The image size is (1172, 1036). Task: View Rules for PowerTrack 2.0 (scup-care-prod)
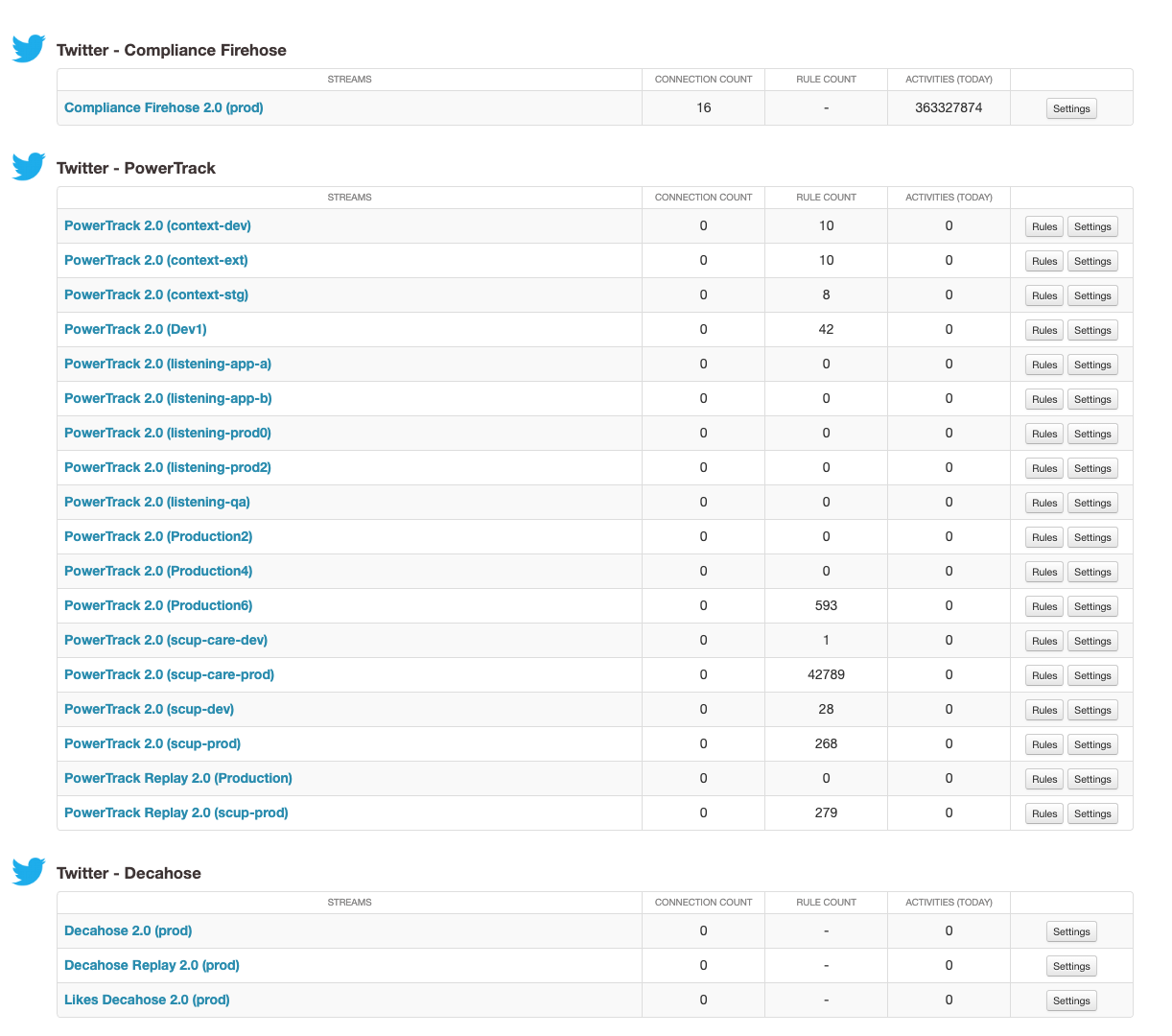pyautogui.click(x=1044, y=675)
